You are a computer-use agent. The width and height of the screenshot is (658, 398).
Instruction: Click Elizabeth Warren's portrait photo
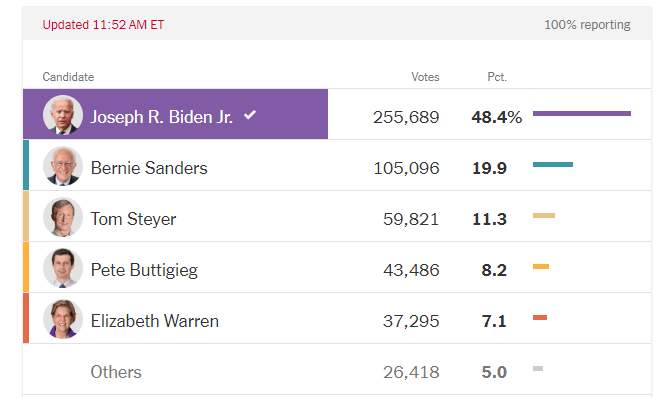click(x=63, y=319)
